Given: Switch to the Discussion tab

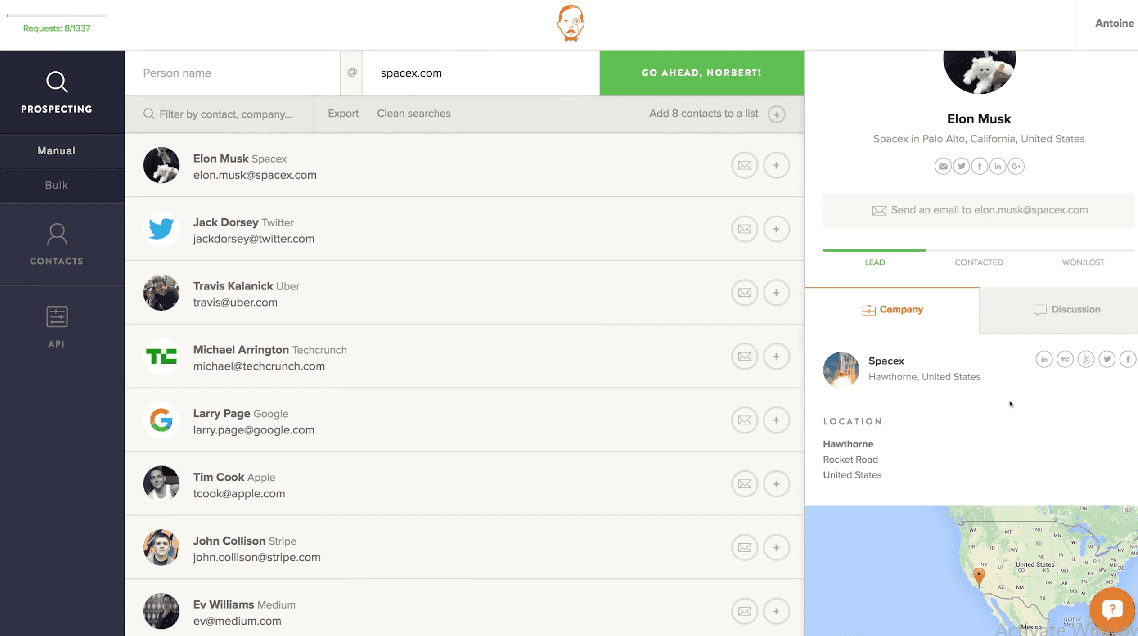Looking at the screenshot, I should 1059,310.
